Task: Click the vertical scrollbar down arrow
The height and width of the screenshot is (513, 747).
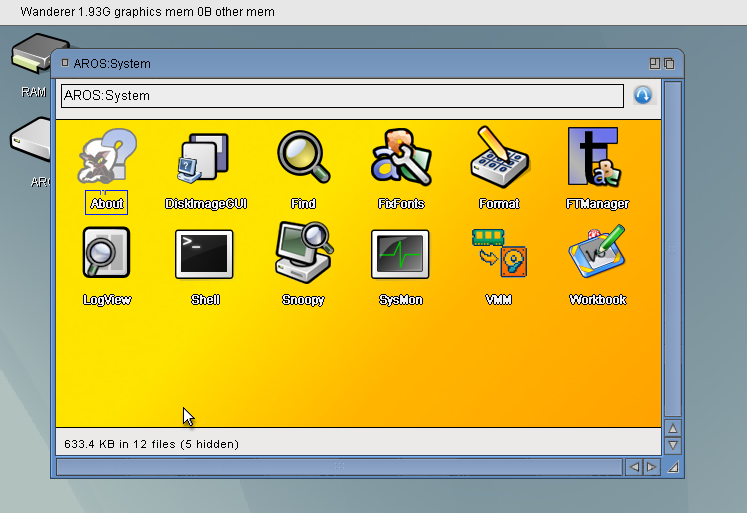Action: (x=673, y=445)
